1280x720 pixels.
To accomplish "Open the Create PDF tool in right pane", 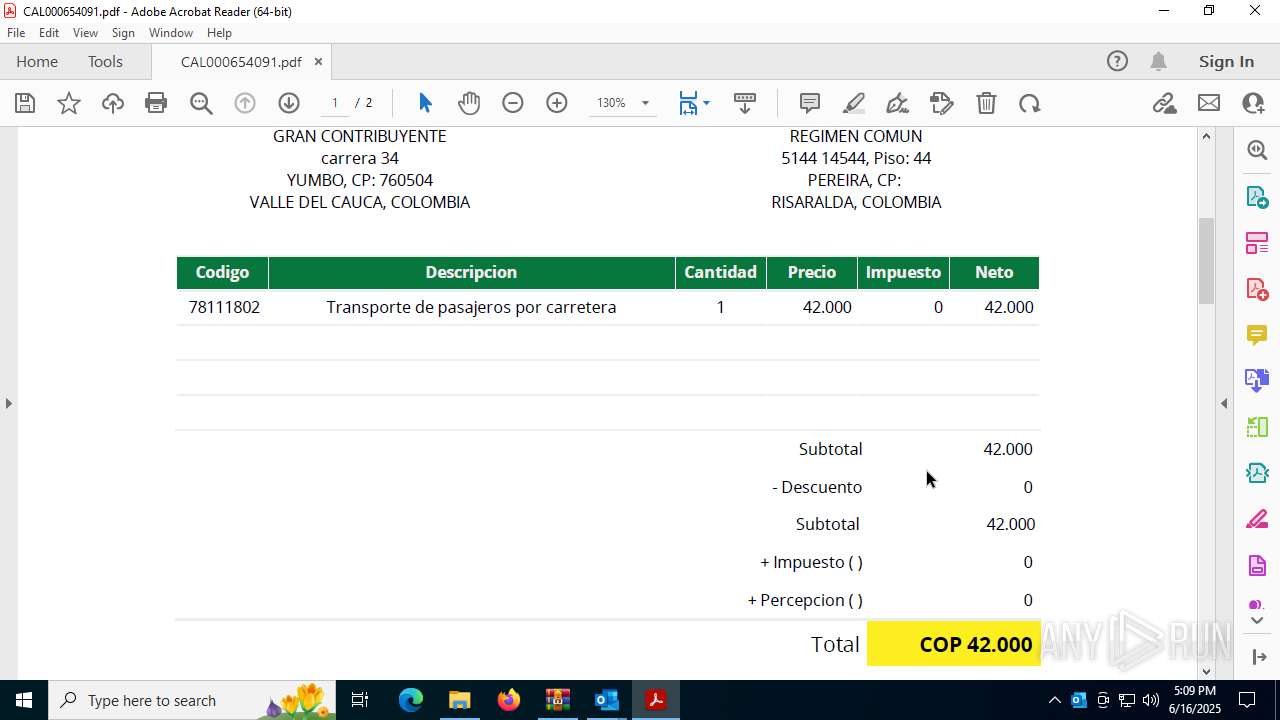I will (x=1257, y=289).
